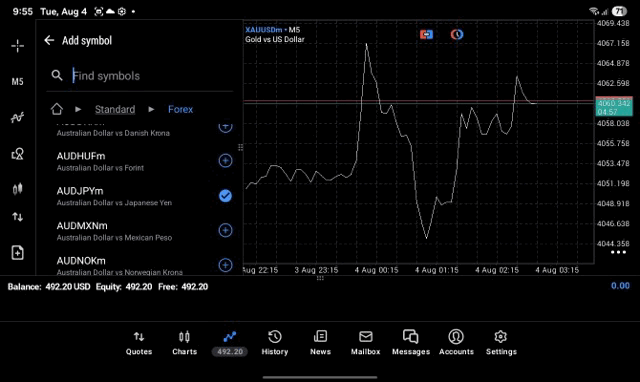Add AUDHUFm symbol with plus button
The height and width of the screenshot is (382, 640).
coord(225,161)
